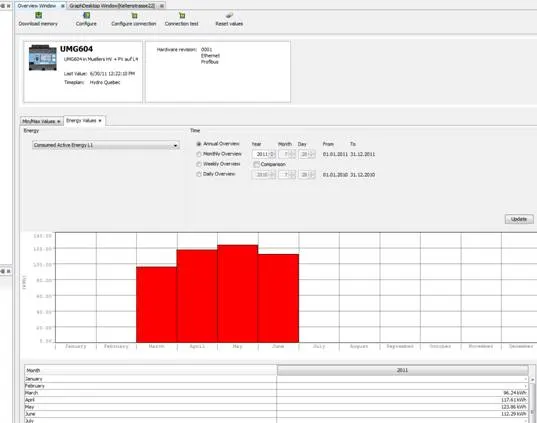Click the UMG604 device thumbnail image
Screen dimensions: 537x423
(x=42, y=58)
